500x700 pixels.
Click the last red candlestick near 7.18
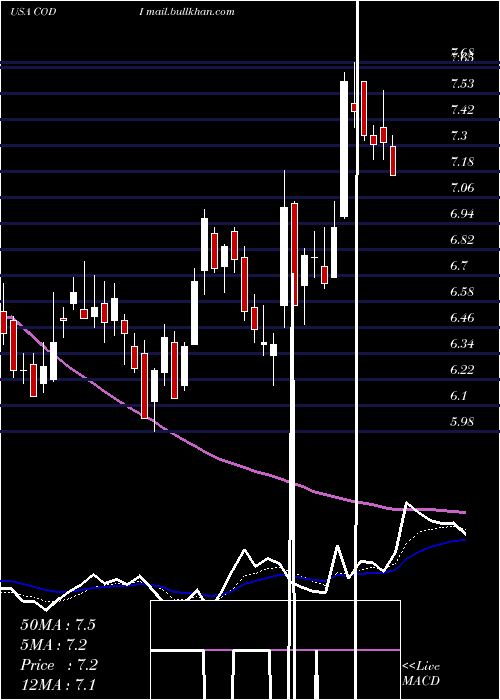click(x=393, y=160)
